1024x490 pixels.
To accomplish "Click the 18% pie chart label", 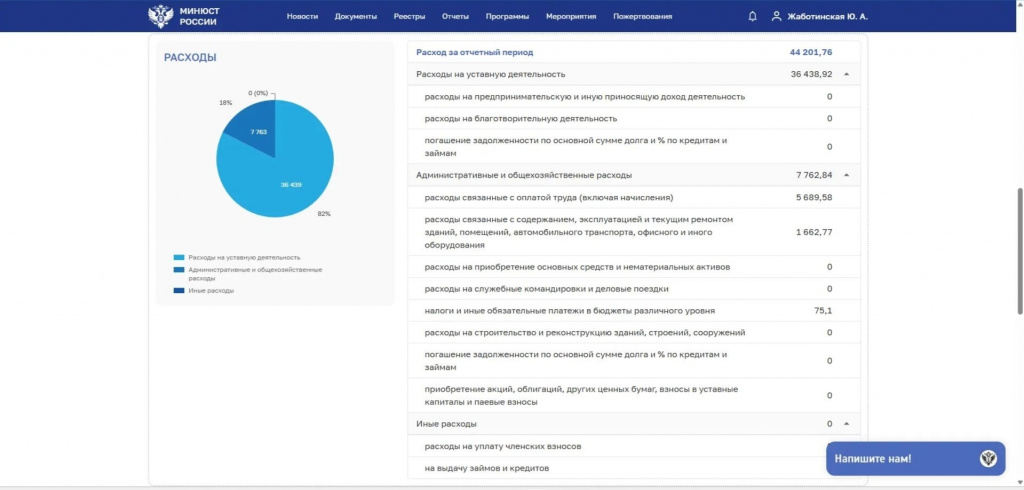I will click(x=225, y=103).
